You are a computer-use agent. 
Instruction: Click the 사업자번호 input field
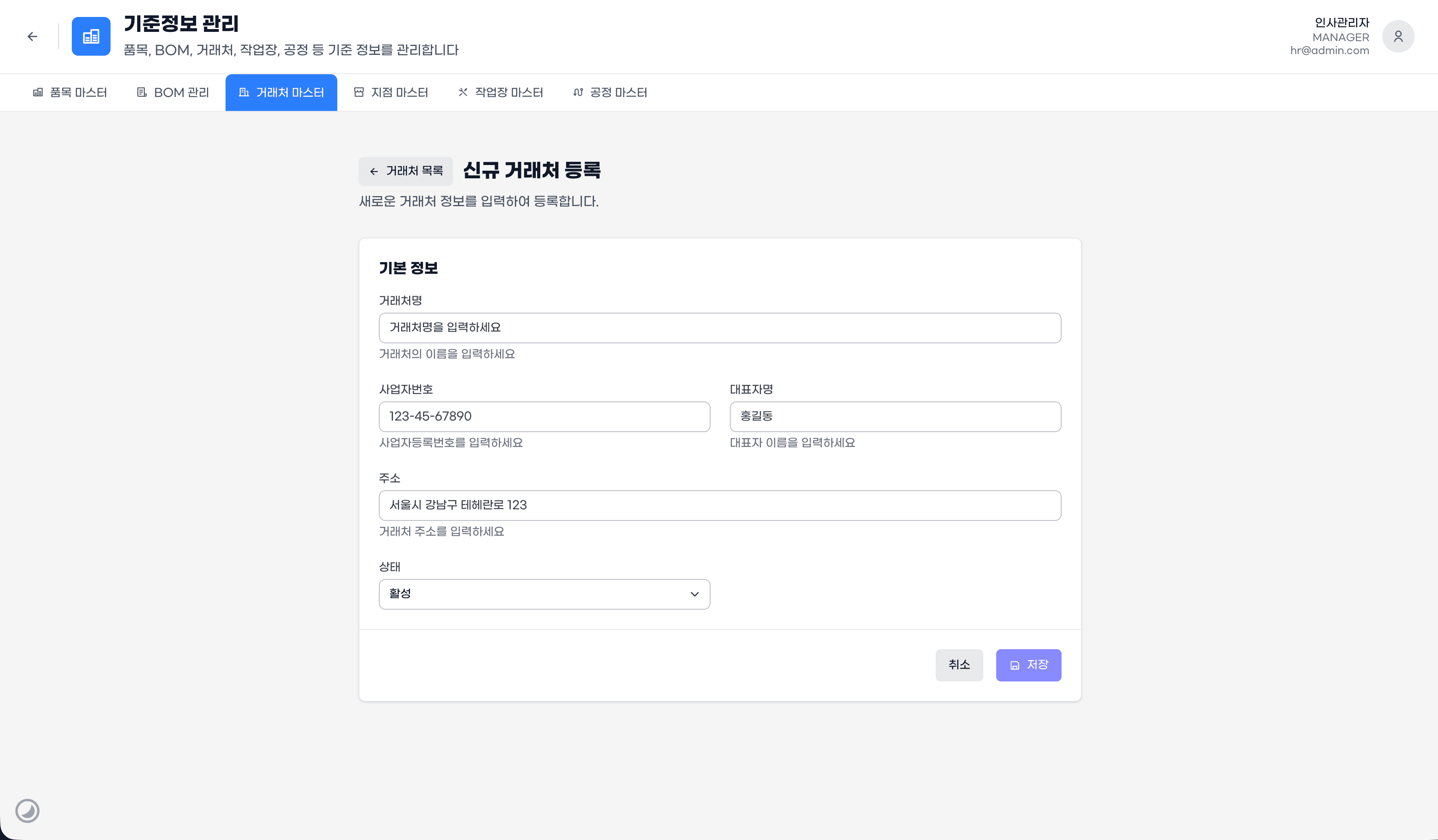coord(544,417)
